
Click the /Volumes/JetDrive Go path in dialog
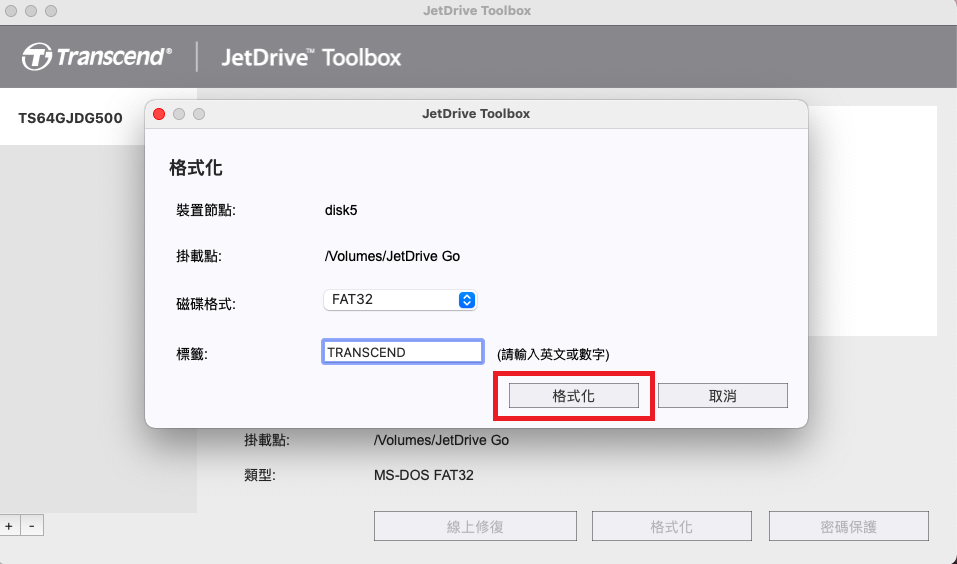click(x=392, y=256)
